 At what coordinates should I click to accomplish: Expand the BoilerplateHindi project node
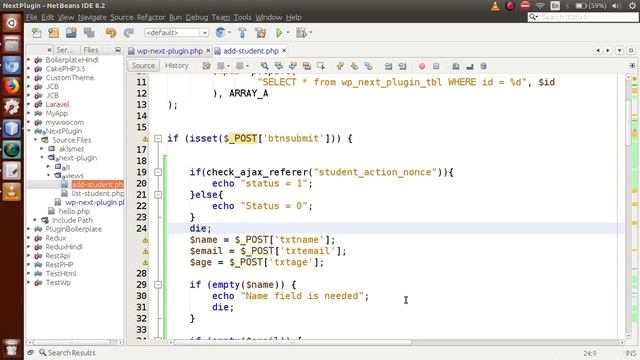[x=29, y=60]
